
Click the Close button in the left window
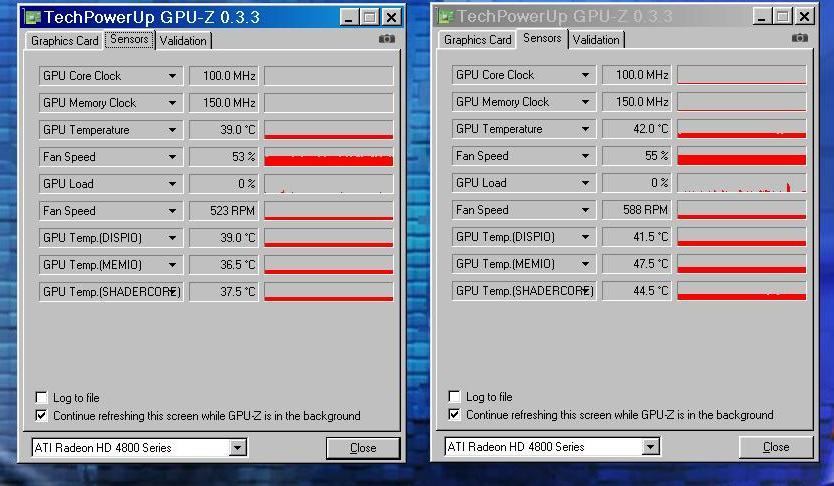[x=363, y=448]
